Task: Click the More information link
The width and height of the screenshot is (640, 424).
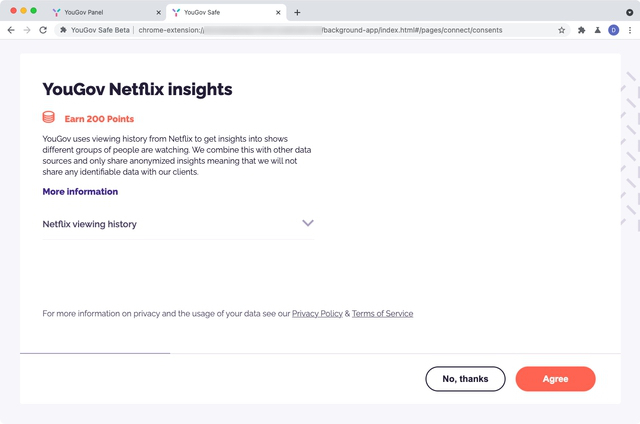Action: pyautogui.click(x=80, y=192)
